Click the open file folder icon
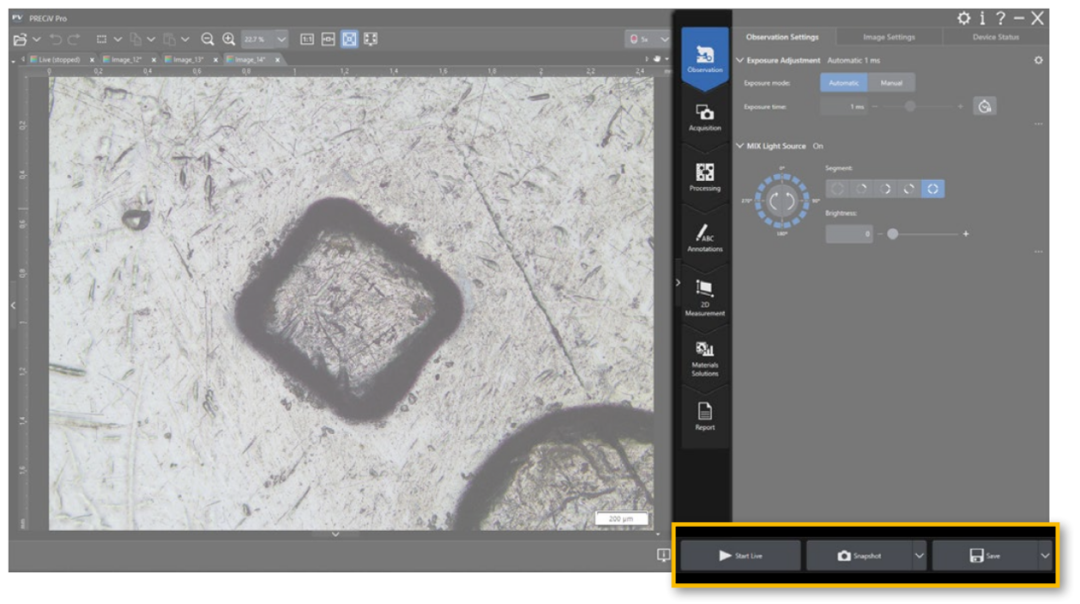The height and width of the screenshot is (604, 1080). tap(20, 39)
